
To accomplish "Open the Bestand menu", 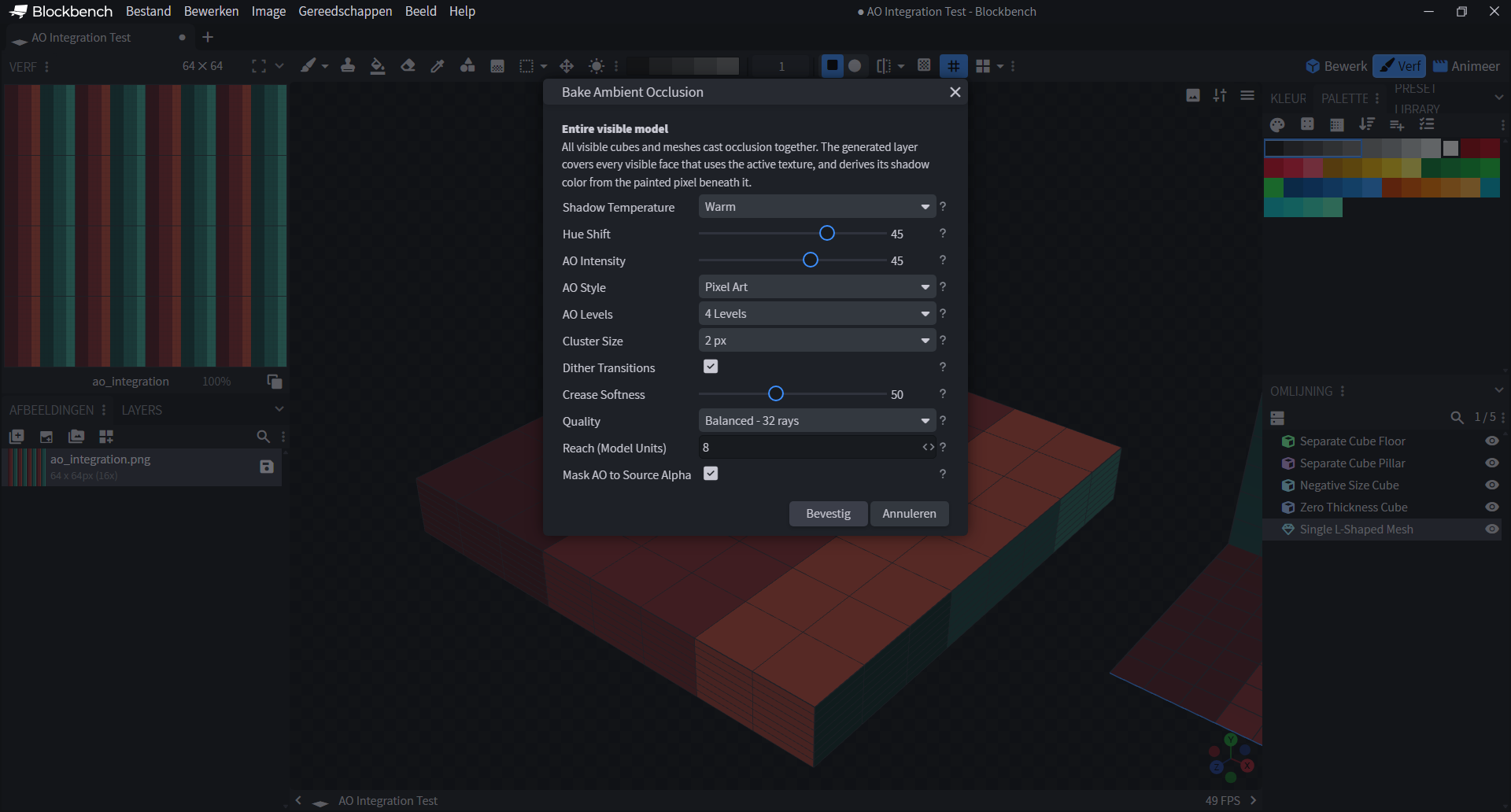I will coord(148,11).
